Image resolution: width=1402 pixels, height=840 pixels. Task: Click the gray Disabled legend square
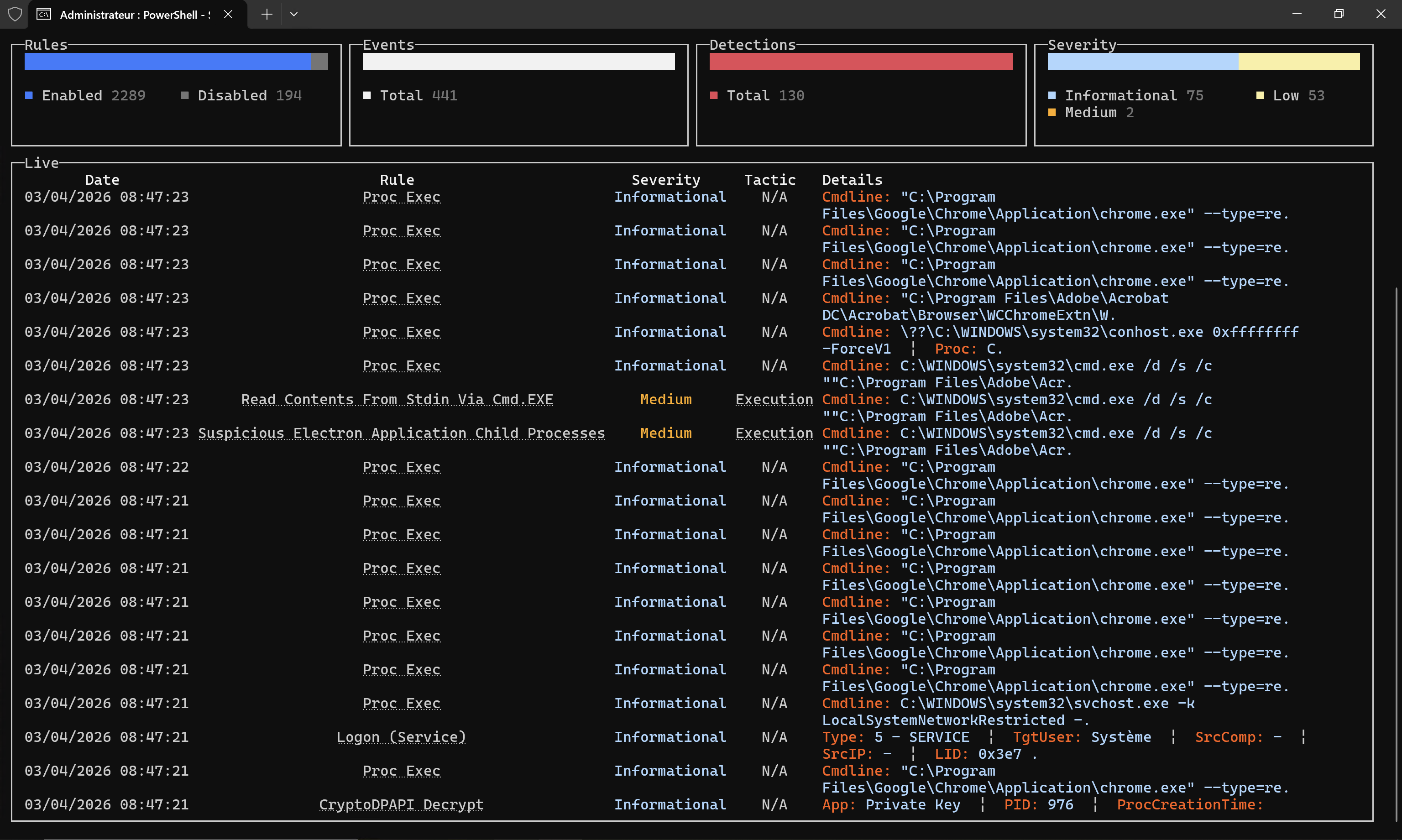tap(184, 95)
